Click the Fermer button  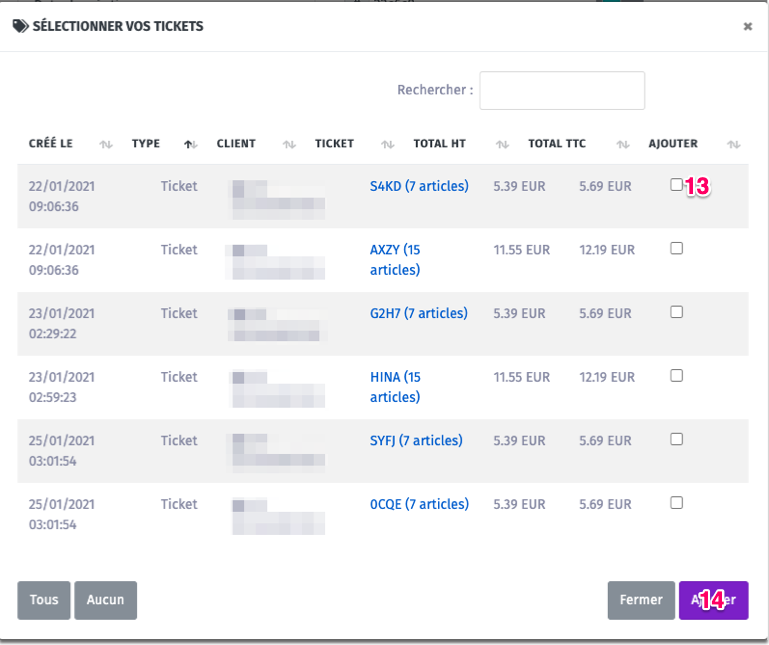point(641,600)
